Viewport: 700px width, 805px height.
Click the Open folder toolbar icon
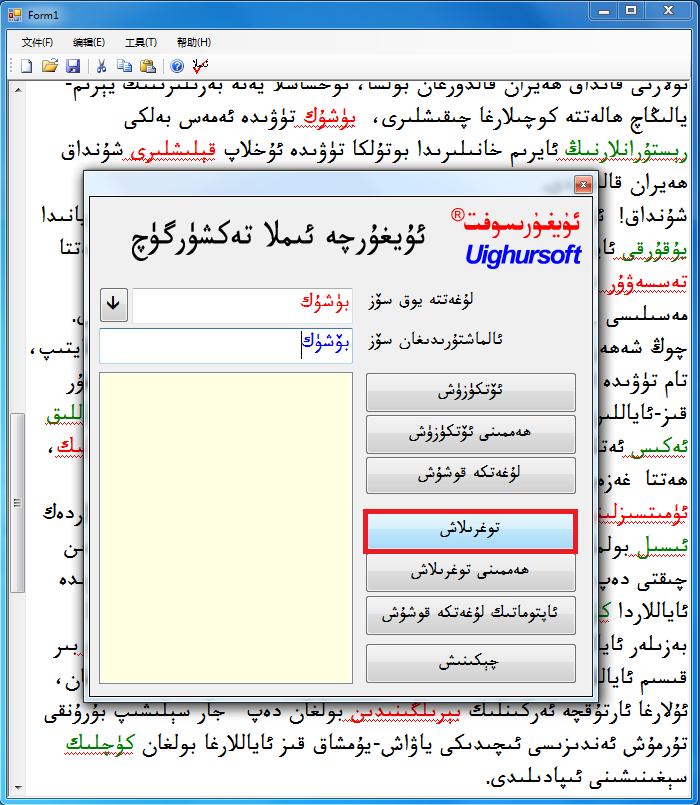50,66
